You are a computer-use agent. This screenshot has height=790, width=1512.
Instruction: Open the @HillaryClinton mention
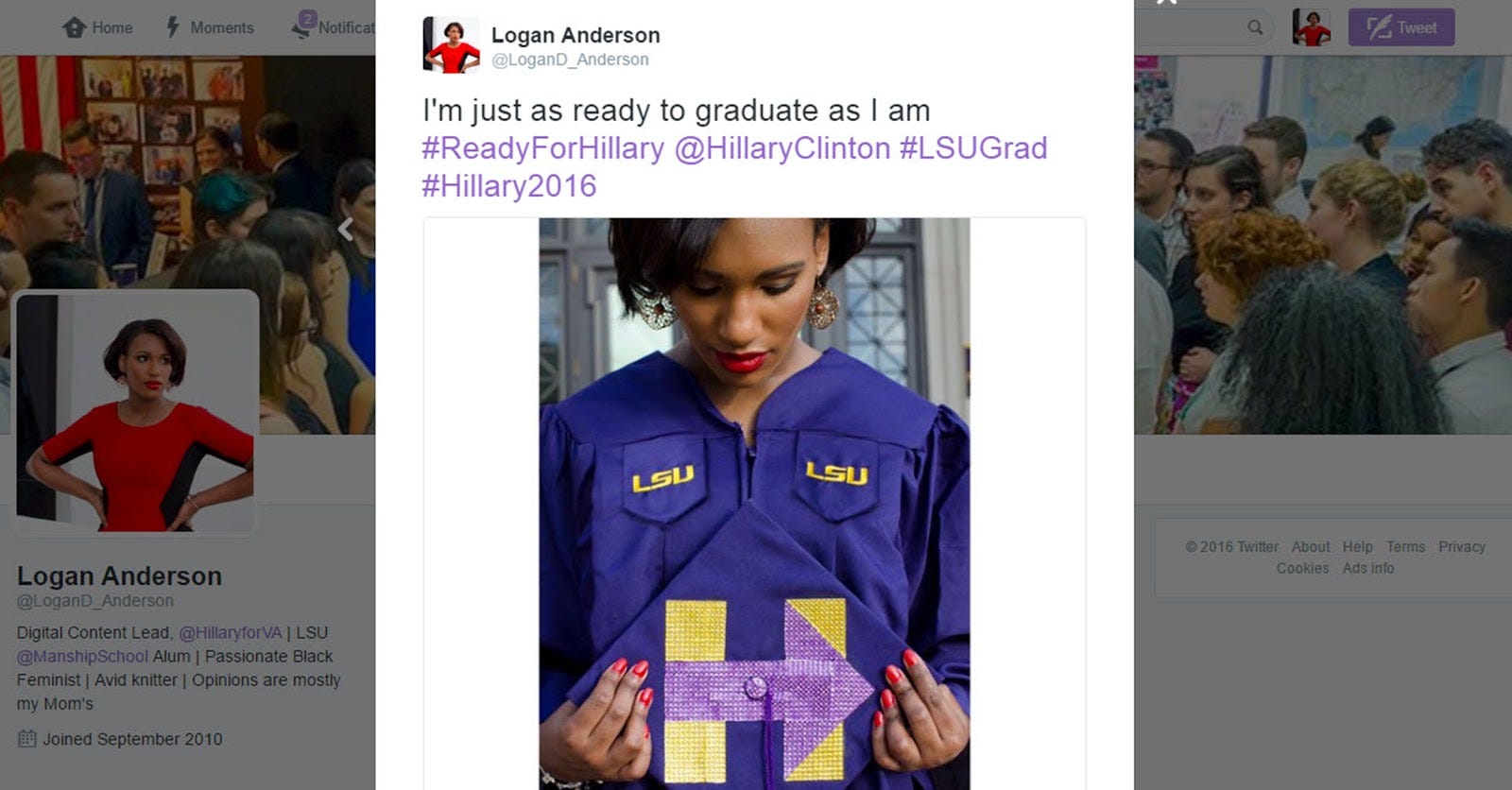pyautogui.click(x=782, y=148)
